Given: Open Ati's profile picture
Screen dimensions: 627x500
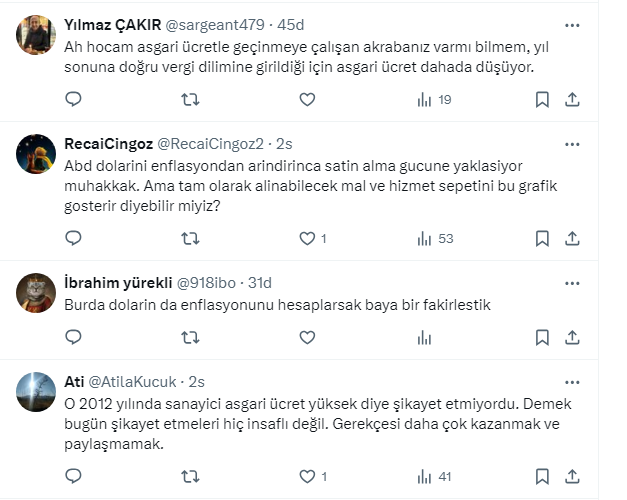Looking at the screenshot, I should [x=37, y=391].
